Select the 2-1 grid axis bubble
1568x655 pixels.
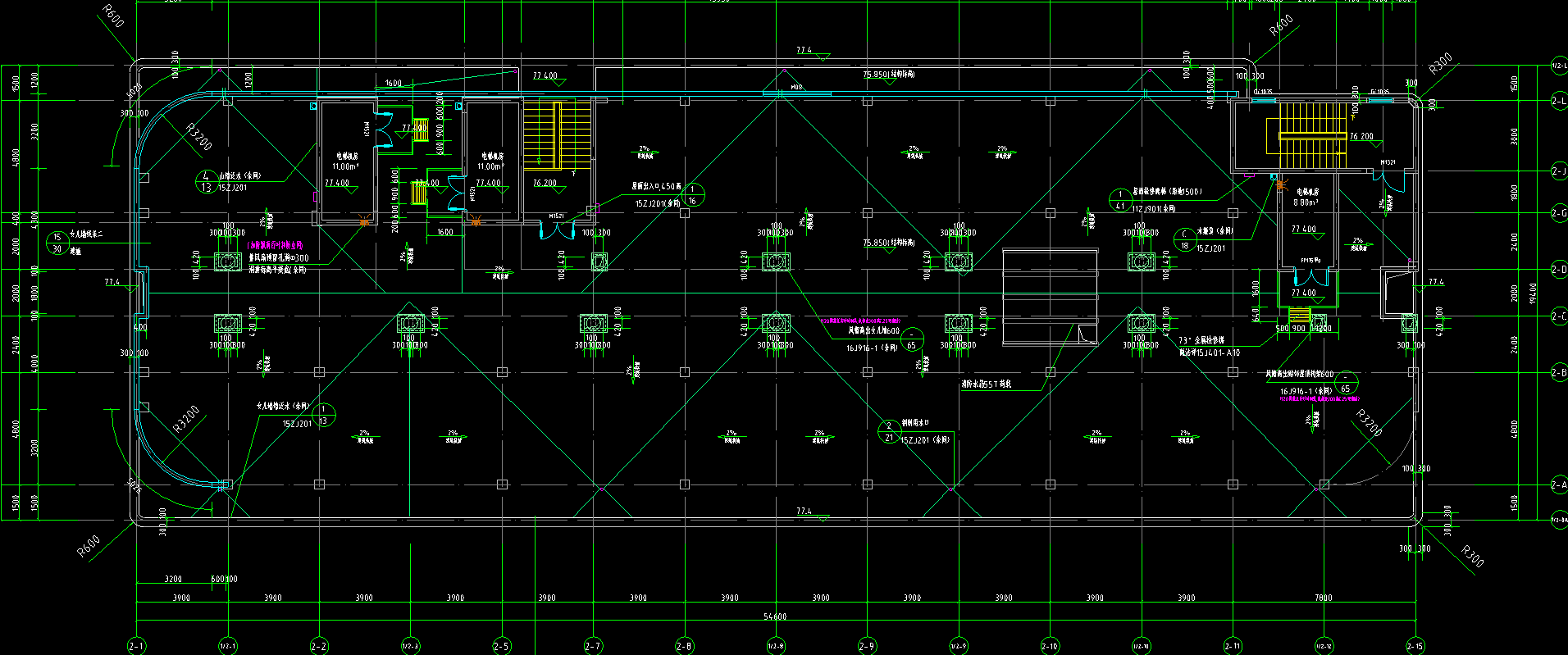coord(136,646)
